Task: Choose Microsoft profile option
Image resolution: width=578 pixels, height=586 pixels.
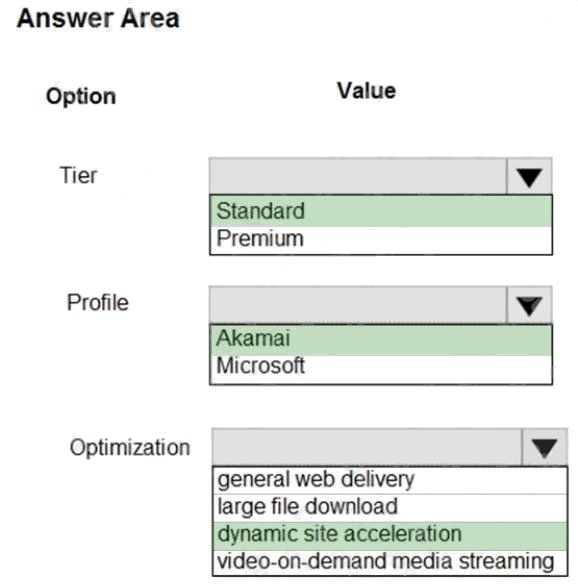Action: (x=381, y=368)
